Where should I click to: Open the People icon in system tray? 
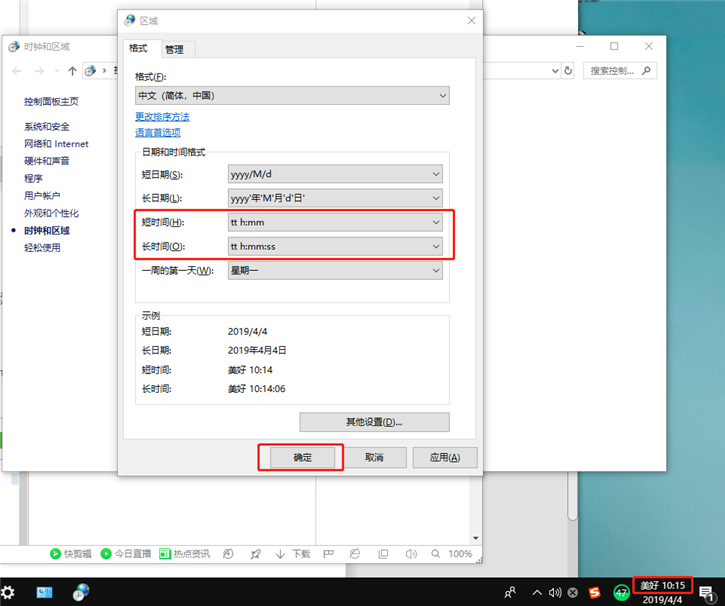point(510,592)
